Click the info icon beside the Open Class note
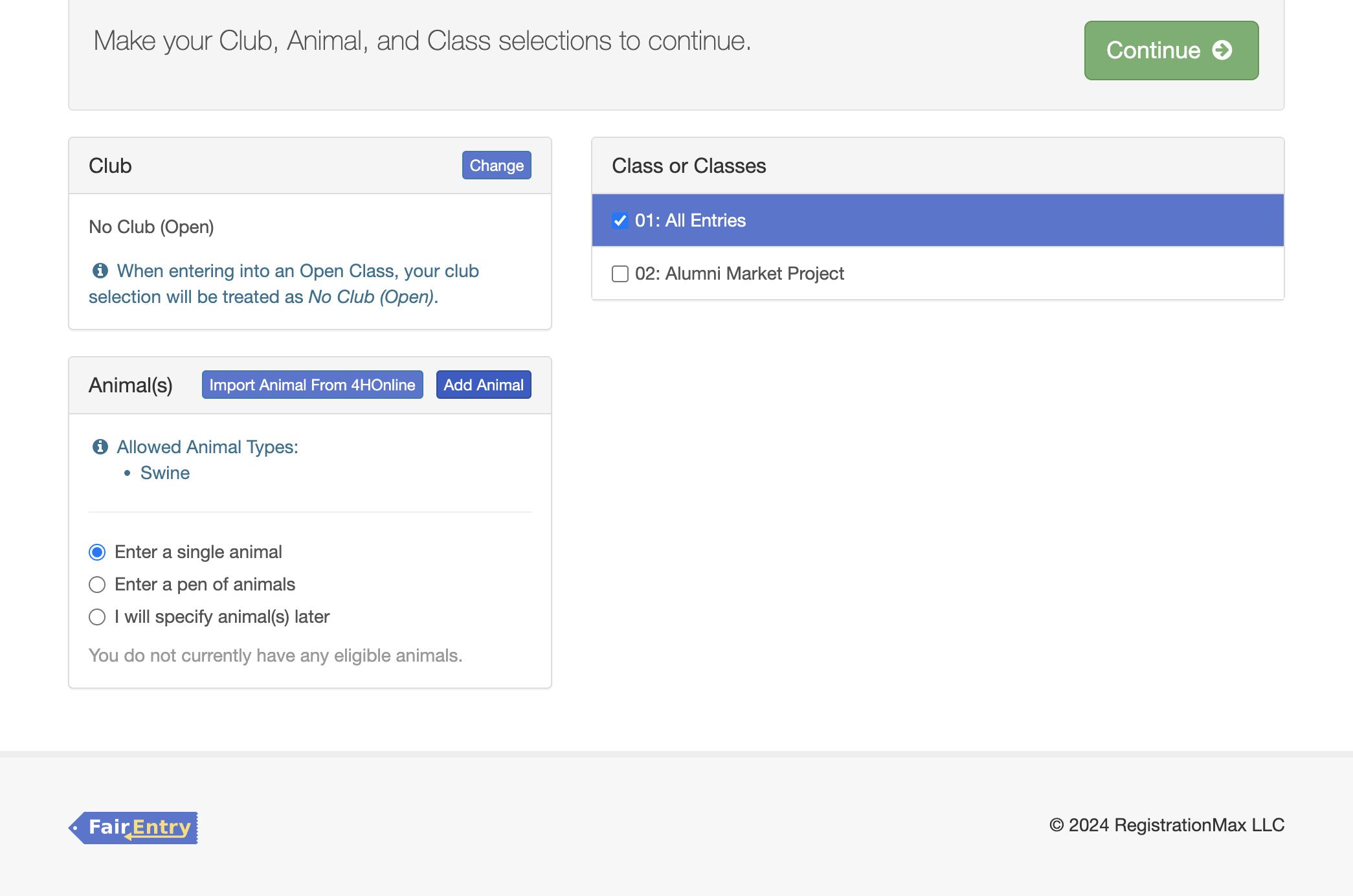The width and height of the screenshot is (1353, 896). (x=100, y=270)
